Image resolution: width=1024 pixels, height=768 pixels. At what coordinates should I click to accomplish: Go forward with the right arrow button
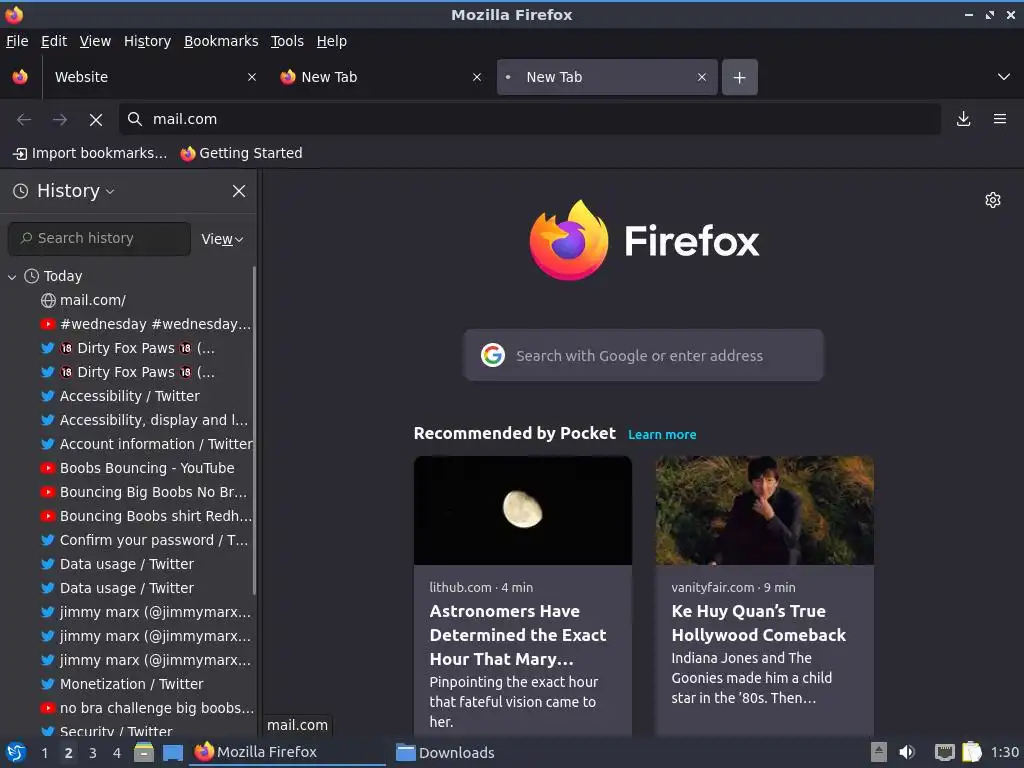click(x=60, y=120)
